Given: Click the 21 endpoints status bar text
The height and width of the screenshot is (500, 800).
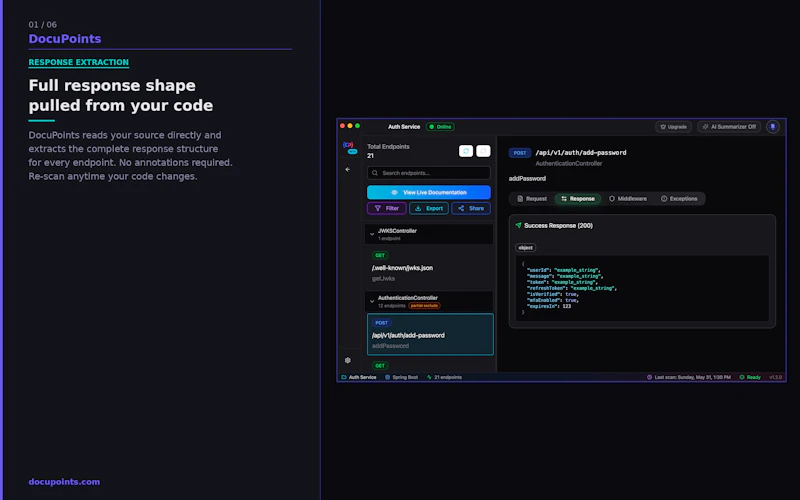Looking at the screenshot, I should pos(447,377).
